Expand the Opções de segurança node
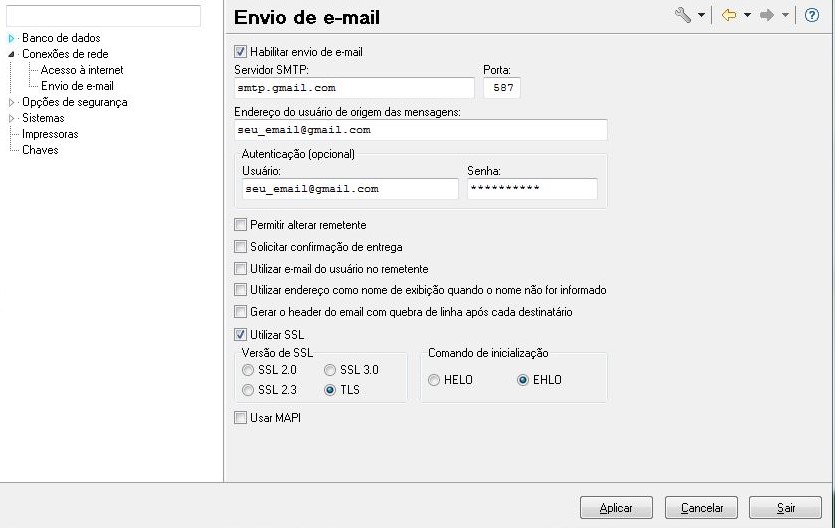Viewport: 835px width, 528px height. point(12,102)
